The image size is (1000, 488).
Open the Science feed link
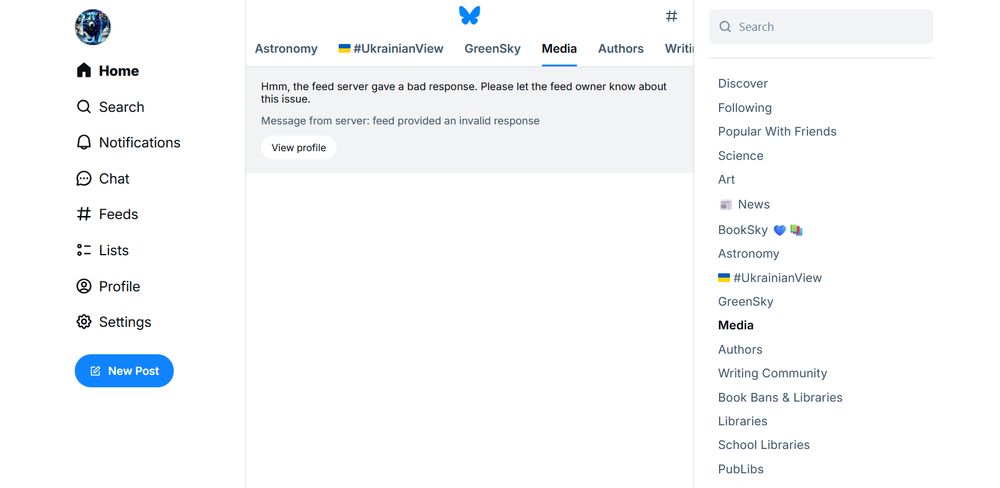(740, 156)
